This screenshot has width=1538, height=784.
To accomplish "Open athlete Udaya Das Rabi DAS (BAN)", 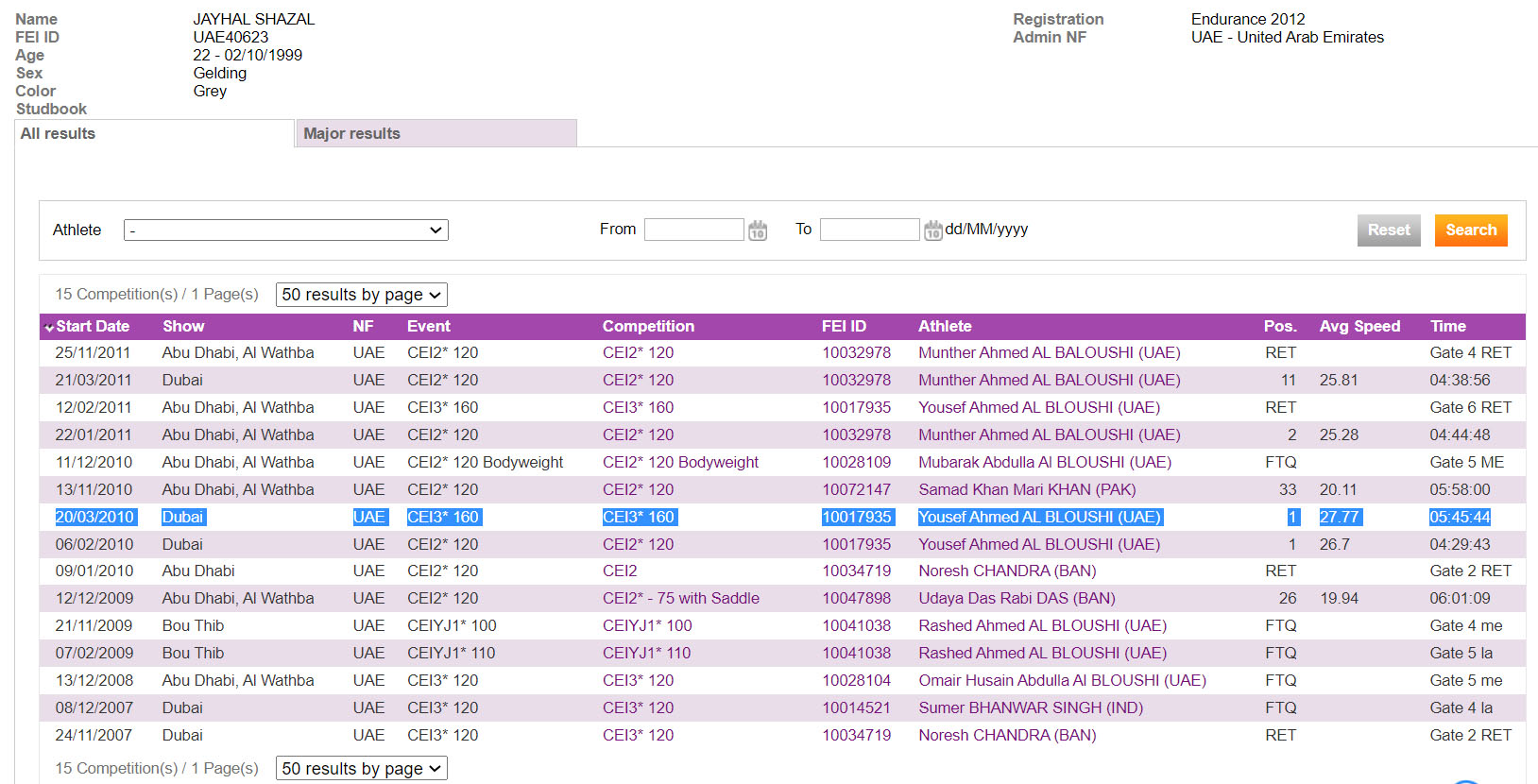I will [x=1017, y=598].
